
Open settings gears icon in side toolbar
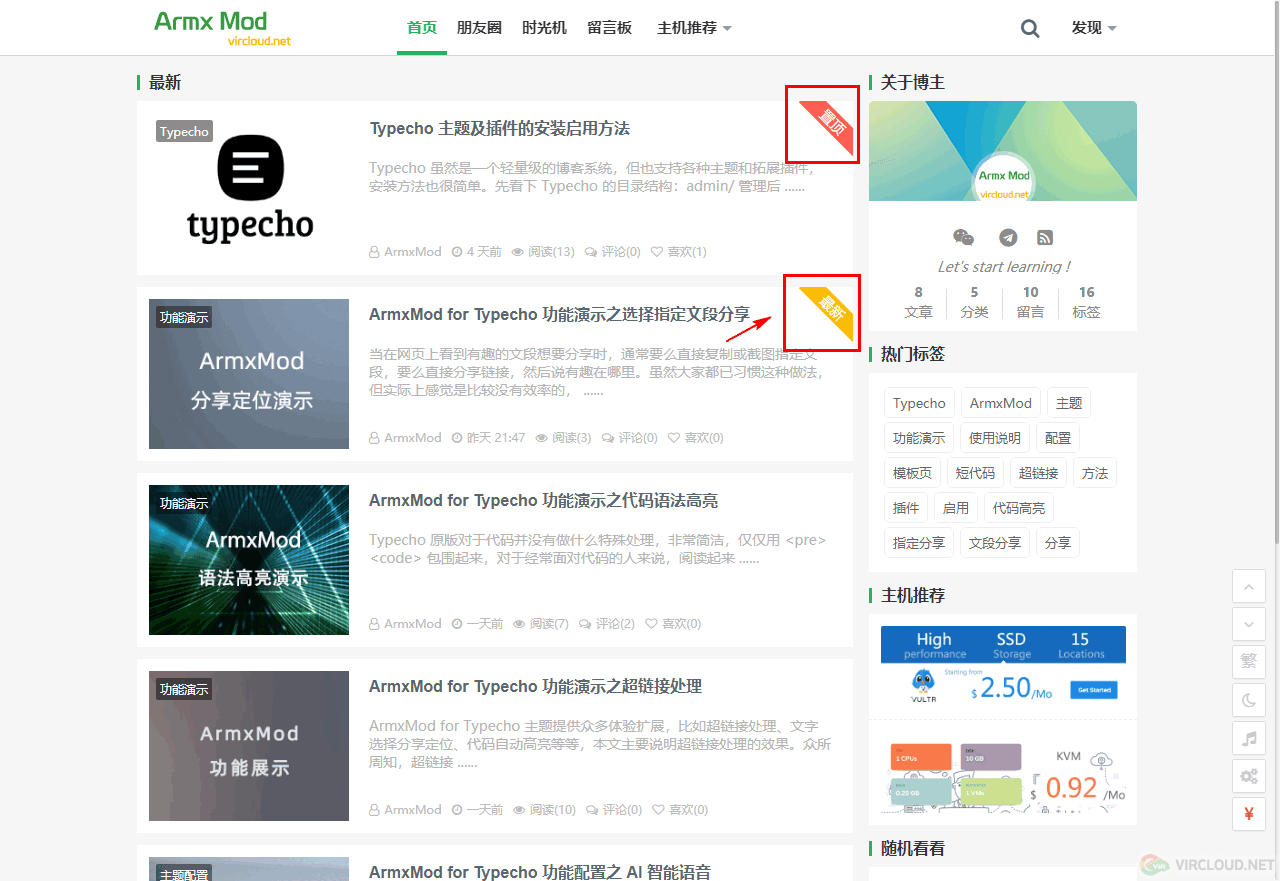1249,775
